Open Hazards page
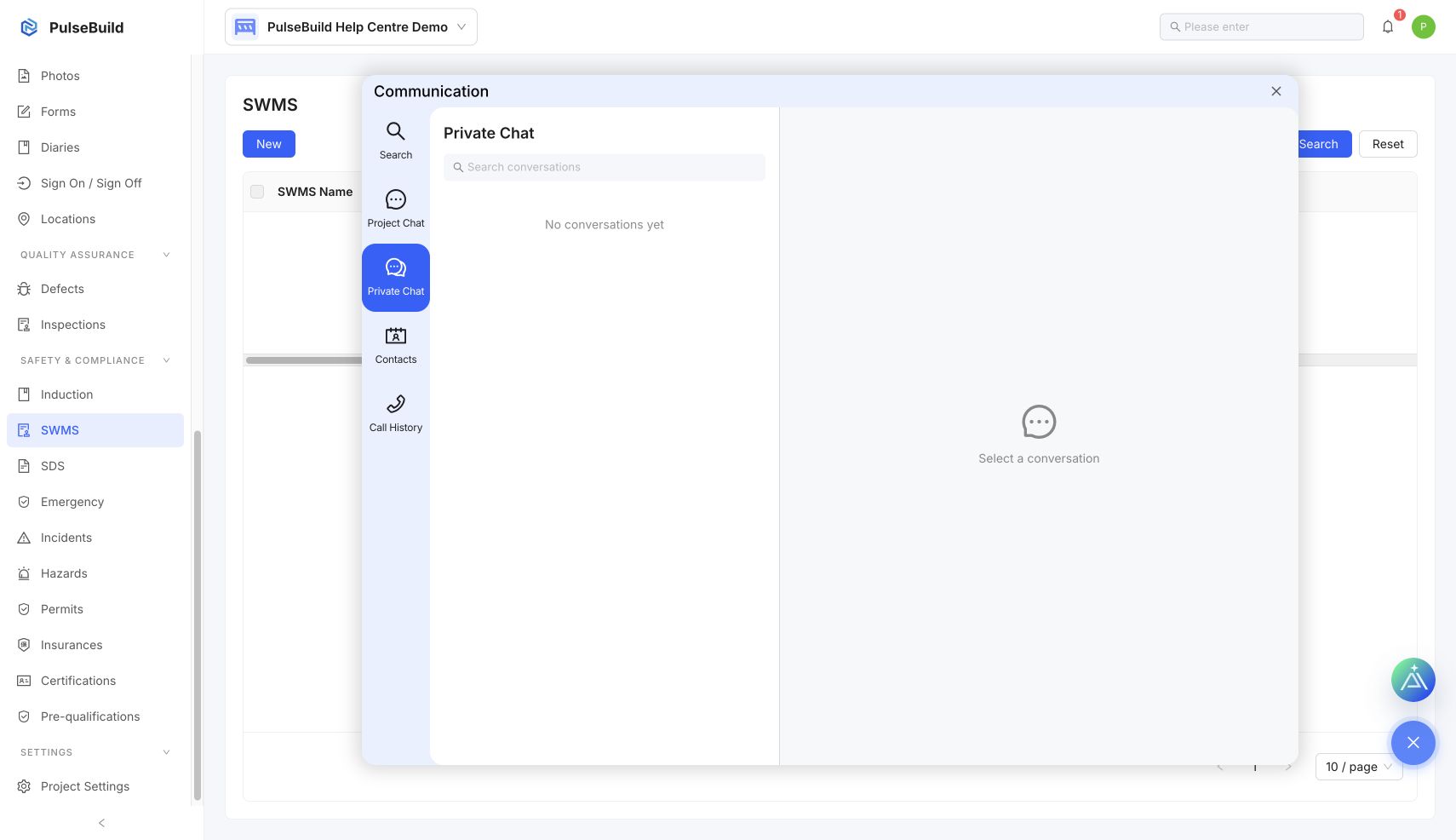Screen dimensions: 1456x840 point(95,573)
